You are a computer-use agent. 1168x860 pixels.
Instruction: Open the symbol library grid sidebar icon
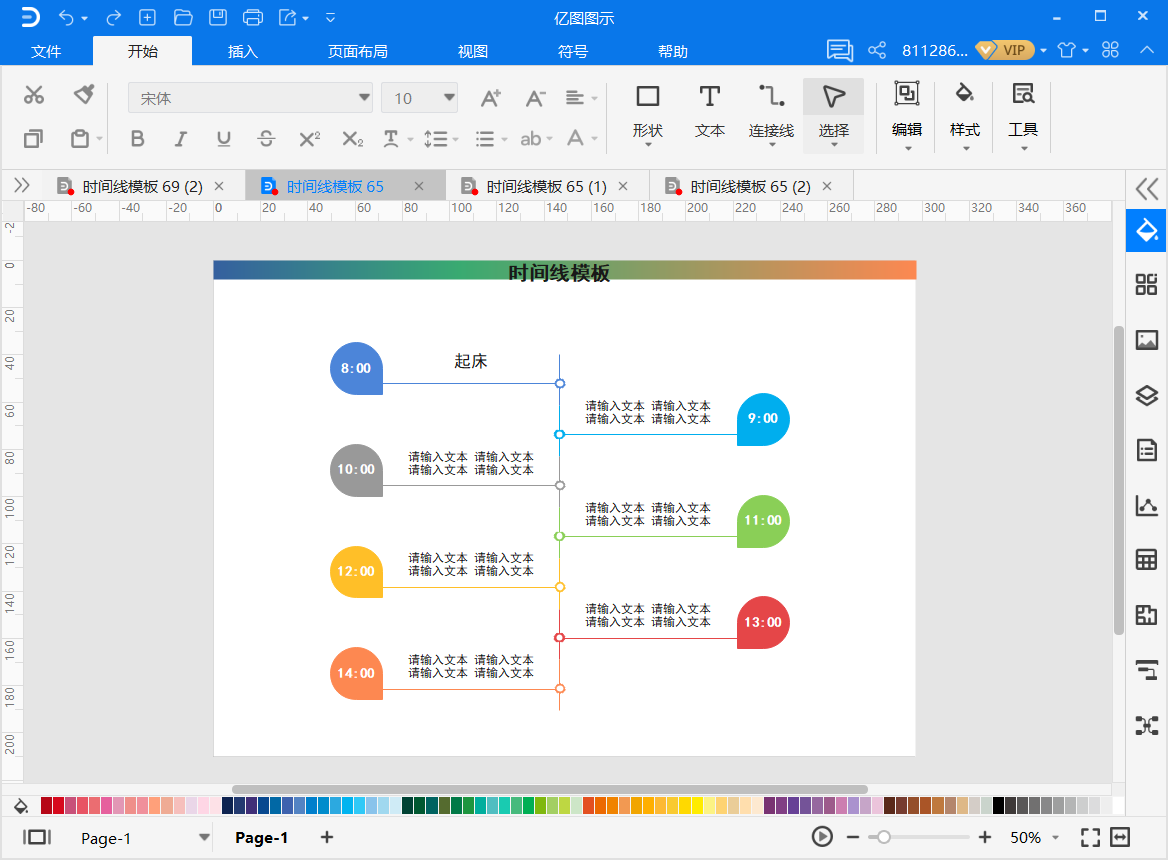point(1146,284)
